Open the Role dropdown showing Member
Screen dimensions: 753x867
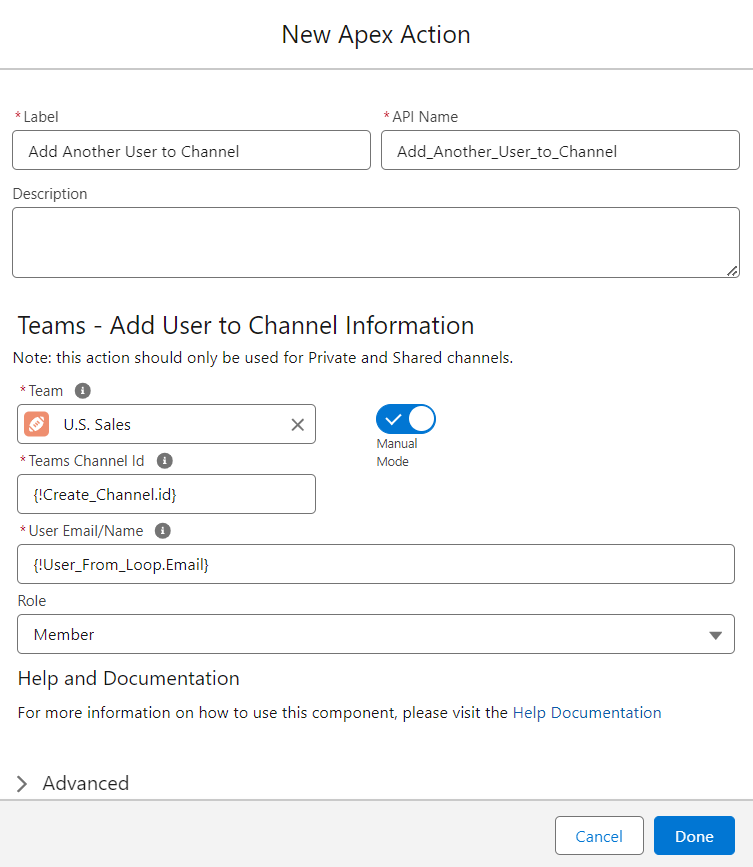pos(376,634)
